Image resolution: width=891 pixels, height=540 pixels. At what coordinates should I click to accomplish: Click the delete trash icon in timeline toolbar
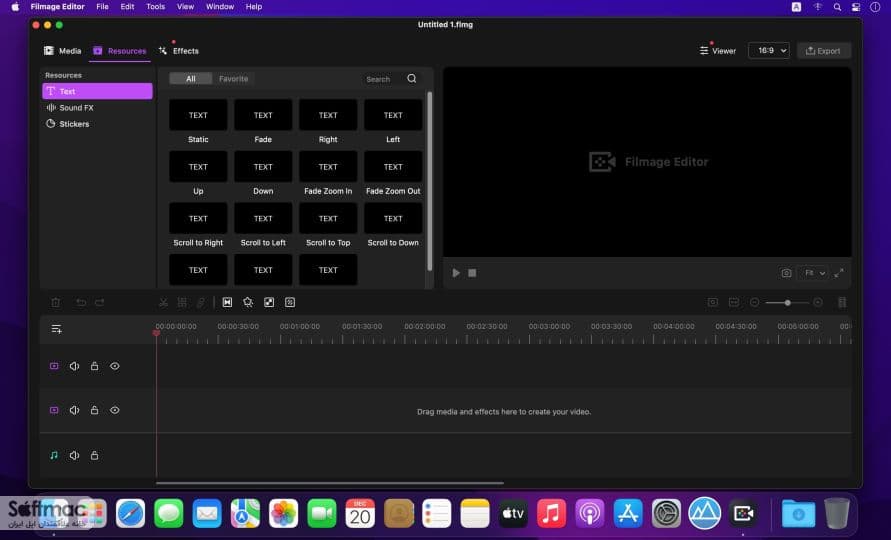pos(56,302)
